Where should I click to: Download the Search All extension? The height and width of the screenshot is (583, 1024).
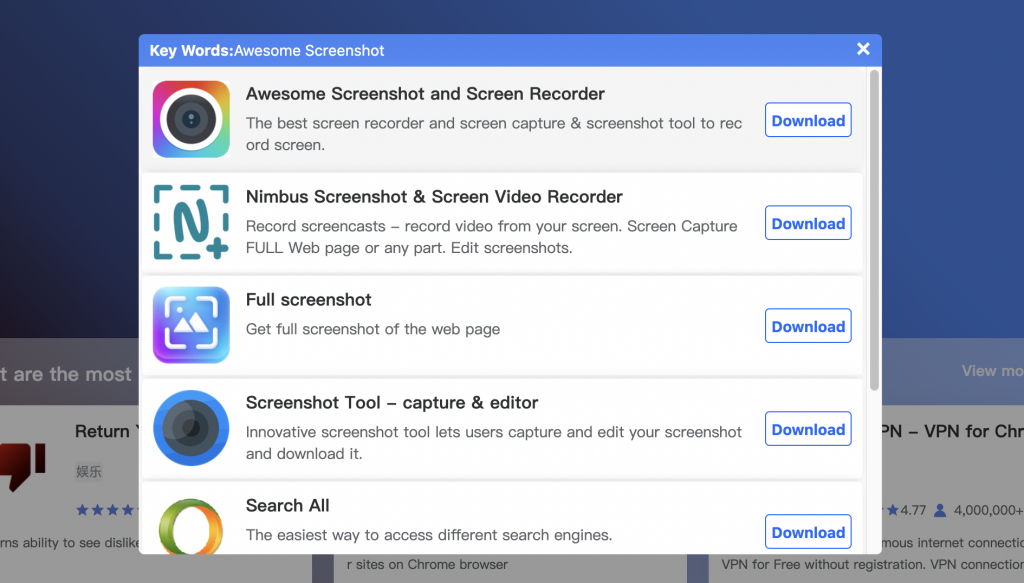click(808, 531)
